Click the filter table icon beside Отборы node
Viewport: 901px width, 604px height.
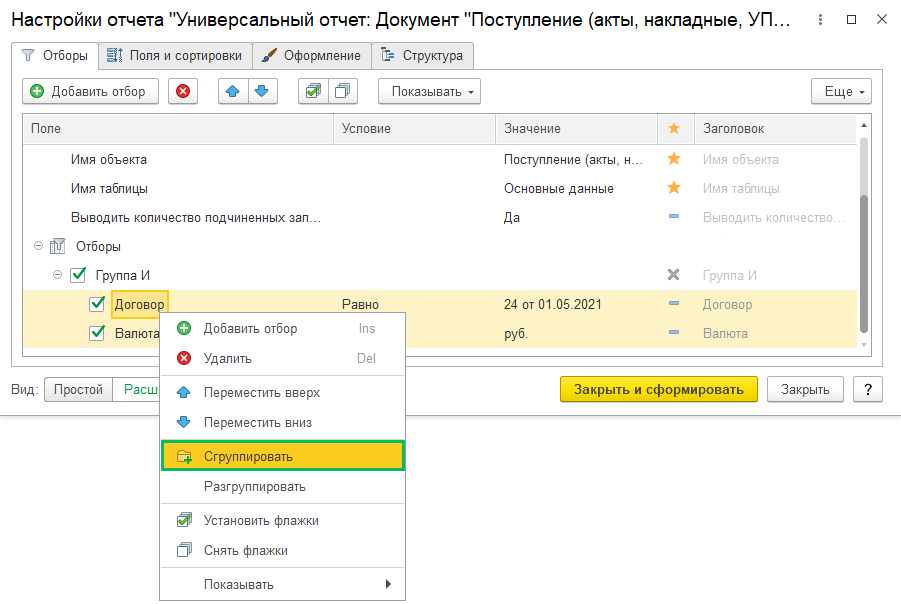click(57, 246)
